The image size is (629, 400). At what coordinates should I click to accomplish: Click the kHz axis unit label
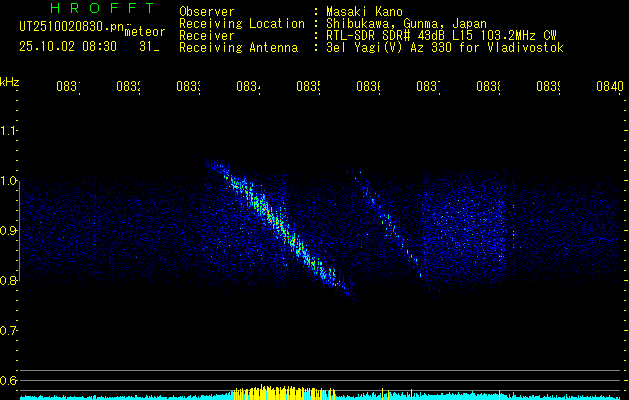9,82
